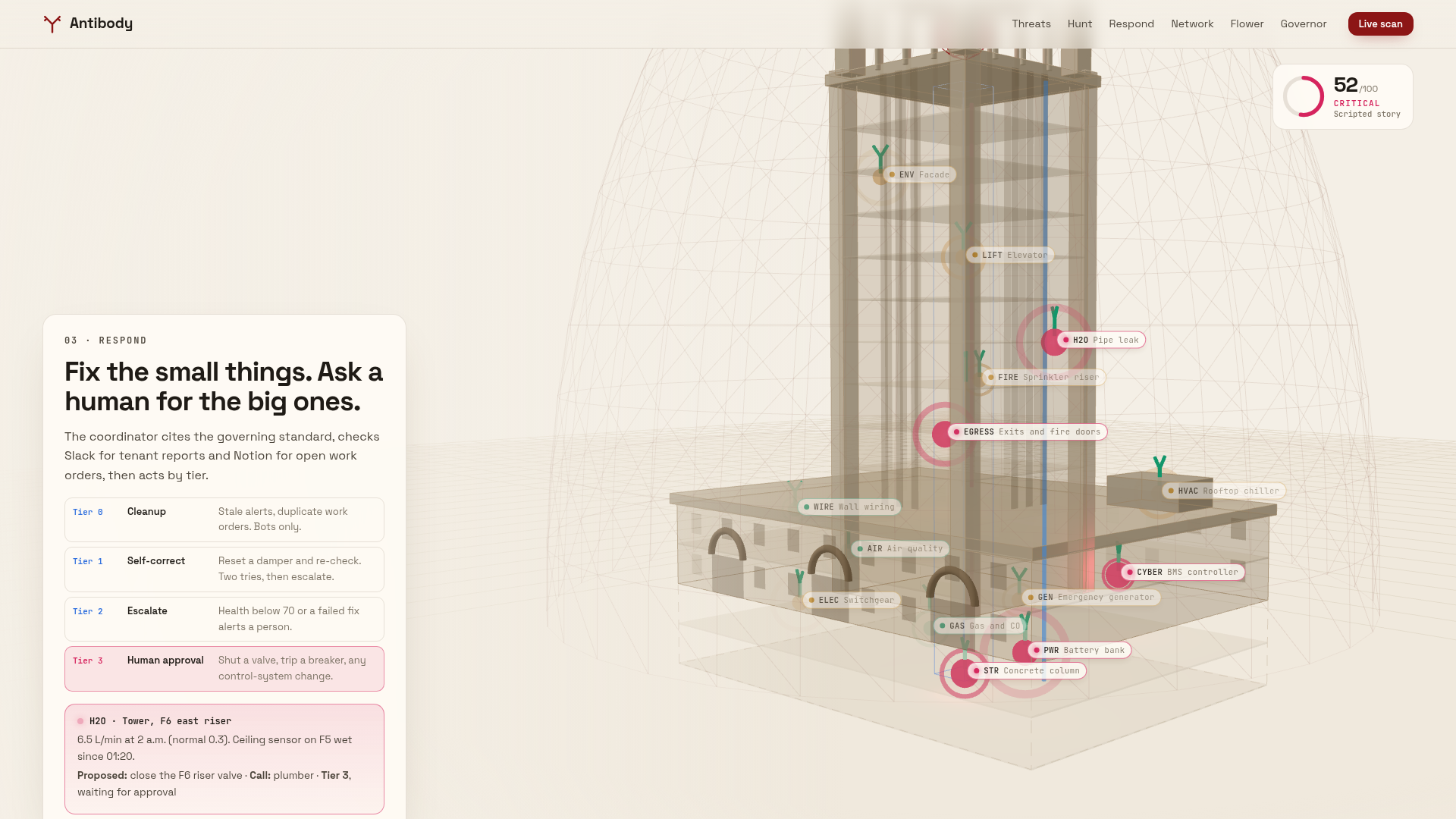Select the Tier 1 Self-correct row
The width and height of the screenshot is (1456, 819).
click(x=224, y=570)
